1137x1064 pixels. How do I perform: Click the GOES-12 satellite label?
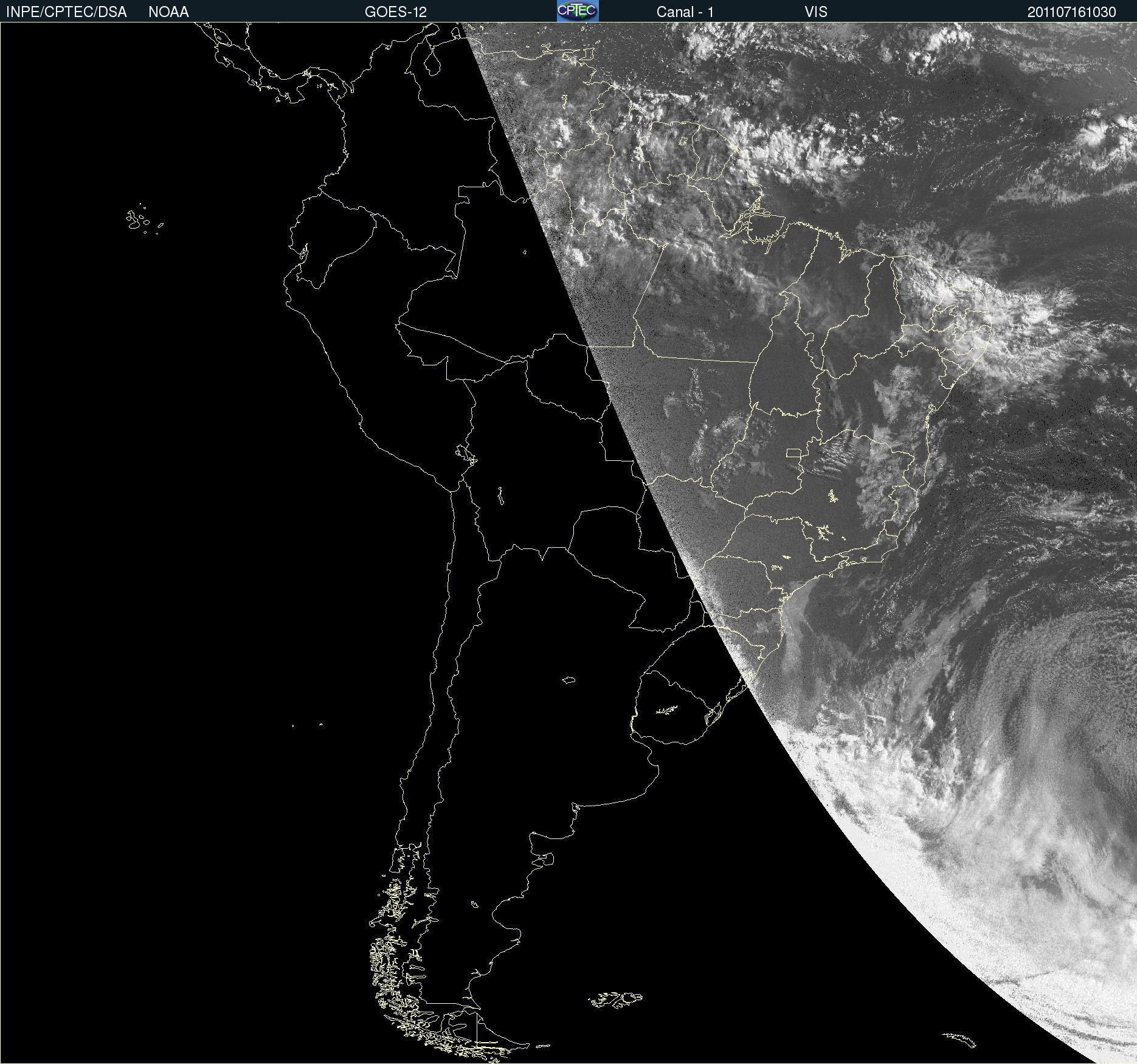click(396, 12)
